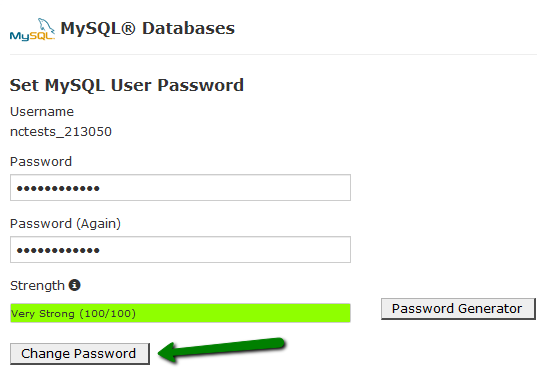Select the Very Strong (100/100) text
The height and width of the screenshot is (379, 537).
pos(73,314)
